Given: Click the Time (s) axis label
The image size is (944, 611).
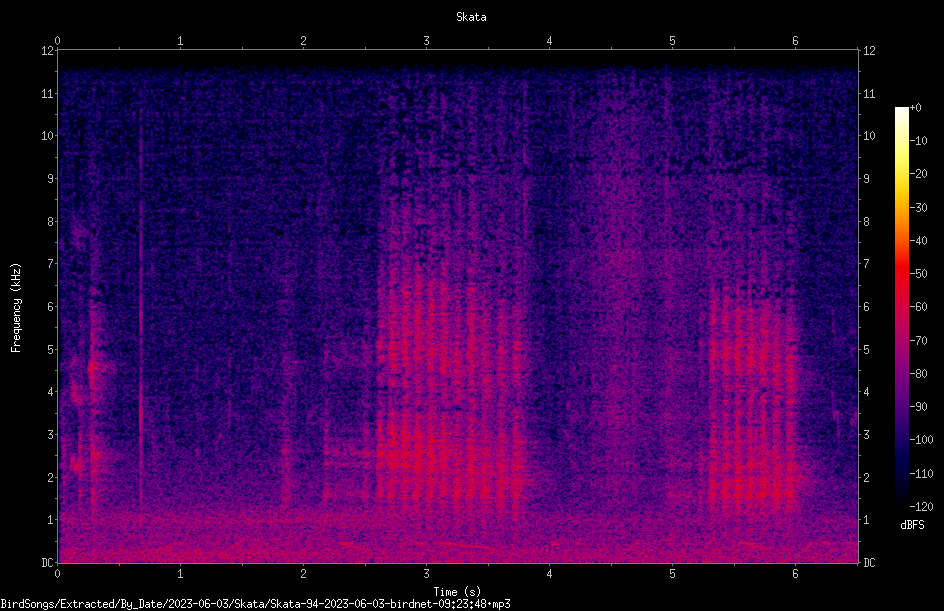Looking at the screenshot, I should [x=457, y=592].
